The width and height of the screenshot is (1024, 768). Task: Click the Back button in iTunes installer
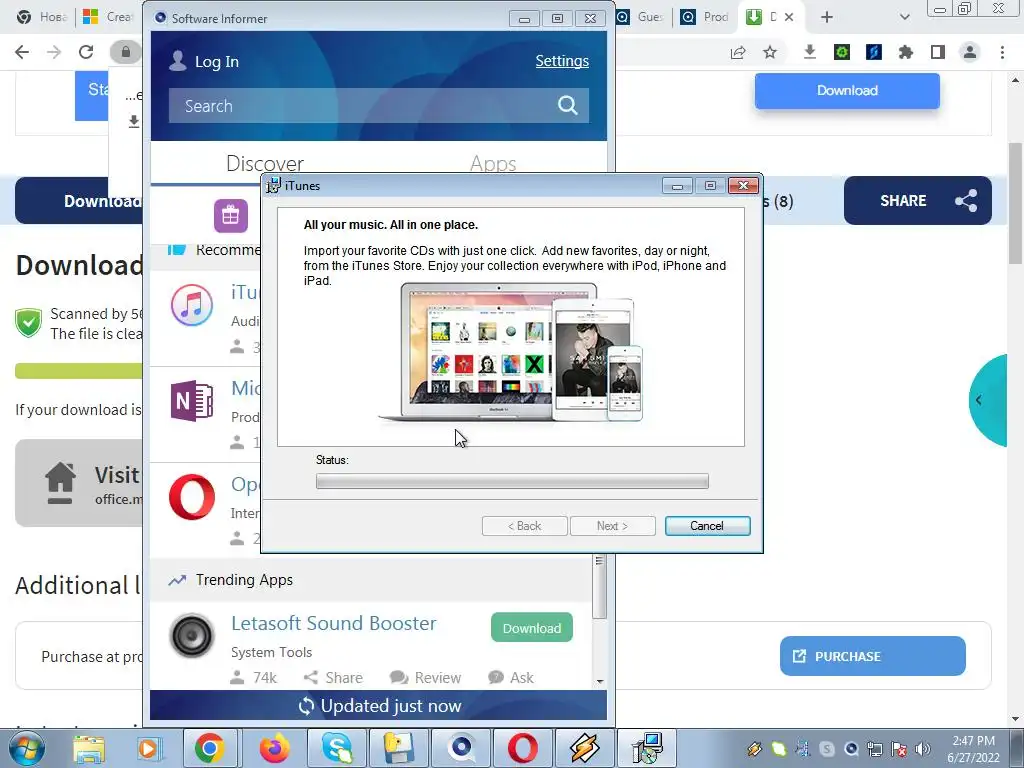(524, 526)
